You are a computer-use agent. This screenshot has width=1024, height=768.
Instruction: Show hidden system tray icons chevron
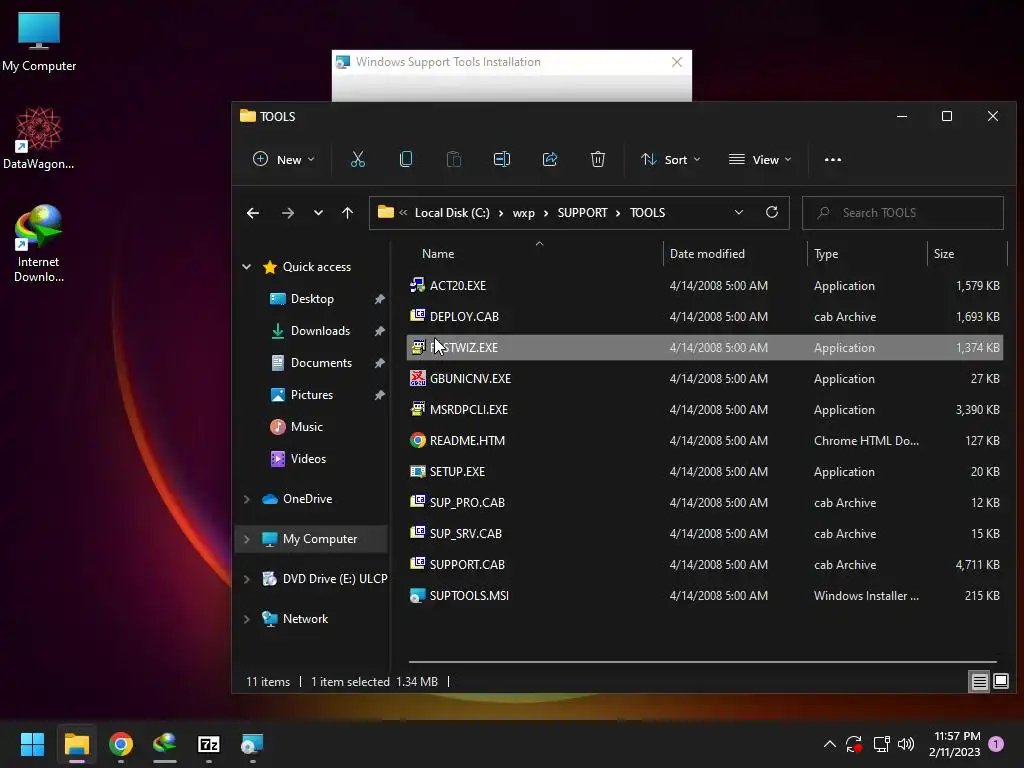point(829,744)
